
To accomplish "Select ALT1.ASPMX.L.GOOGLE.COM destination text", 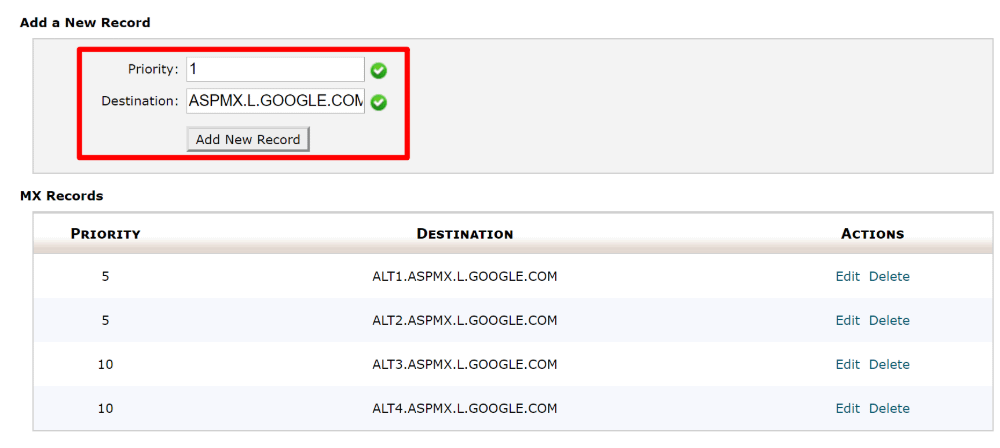I will [465, 276].
